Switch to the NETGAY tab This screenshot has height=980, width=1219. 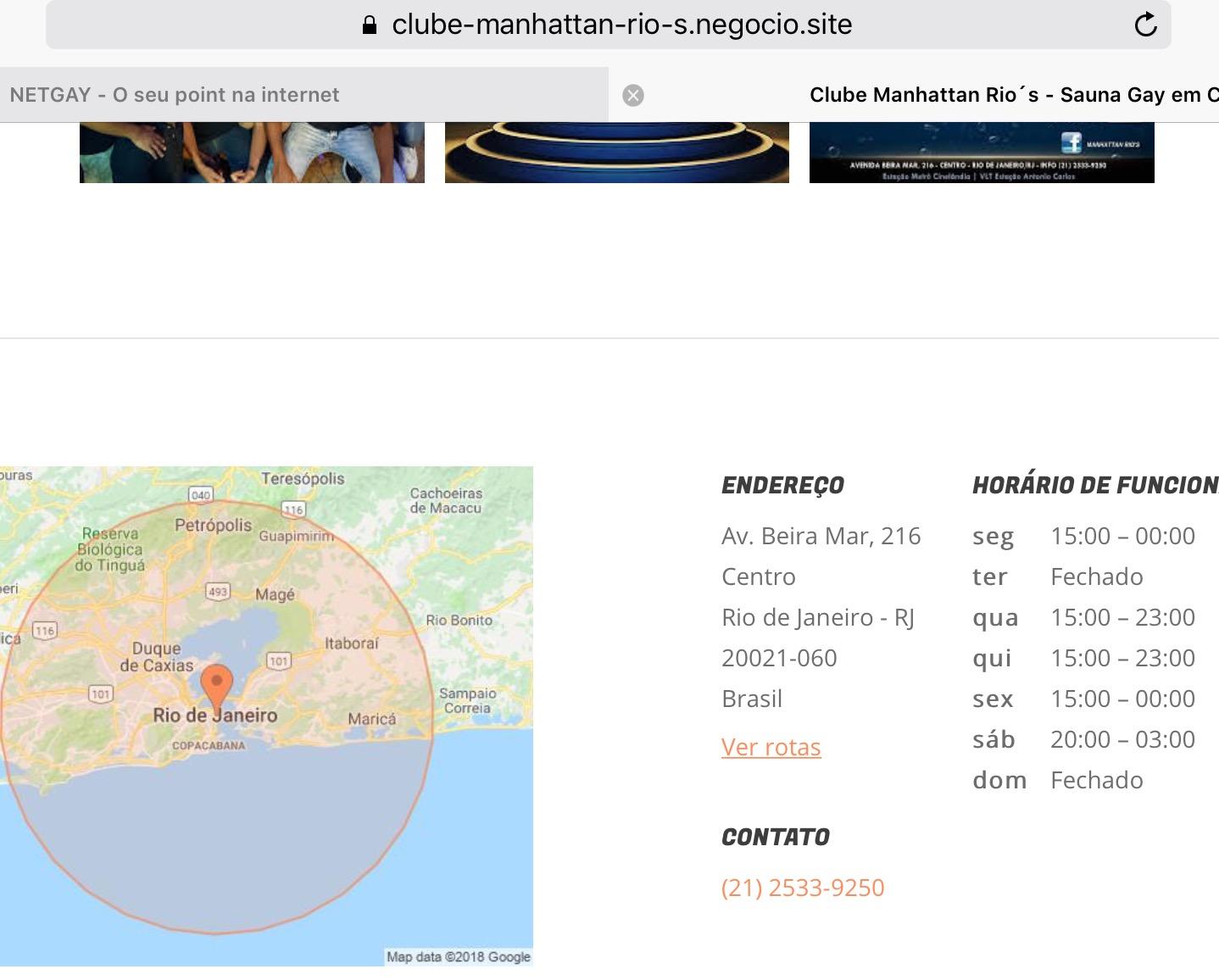pyautogui.click(x=304, y=95)
